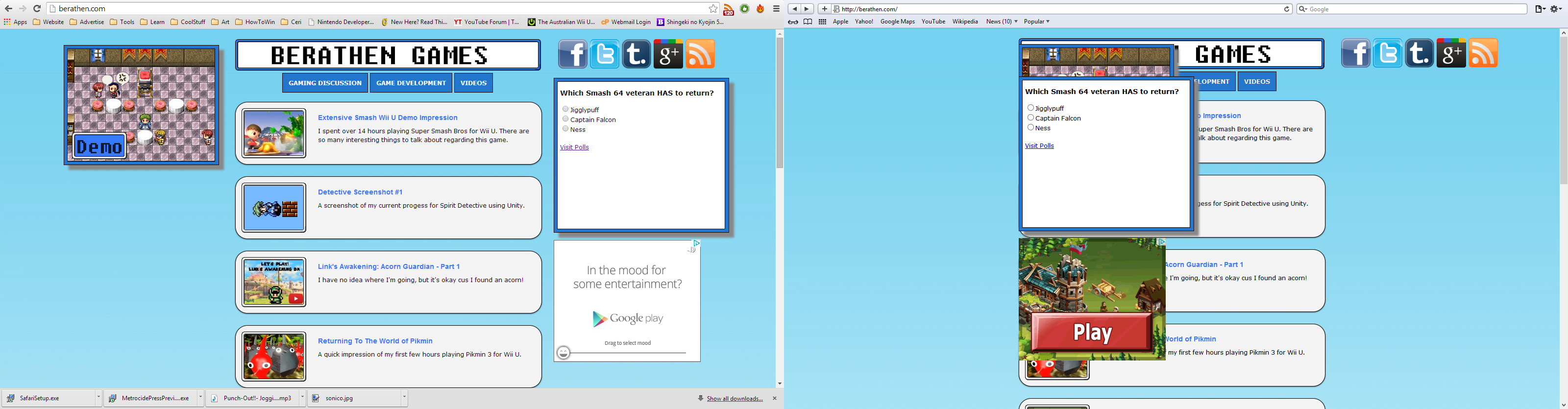Click the Demo game thumbnail in Chrome
This screenshot has height=409, width=1568.
(x=142, y=105)
